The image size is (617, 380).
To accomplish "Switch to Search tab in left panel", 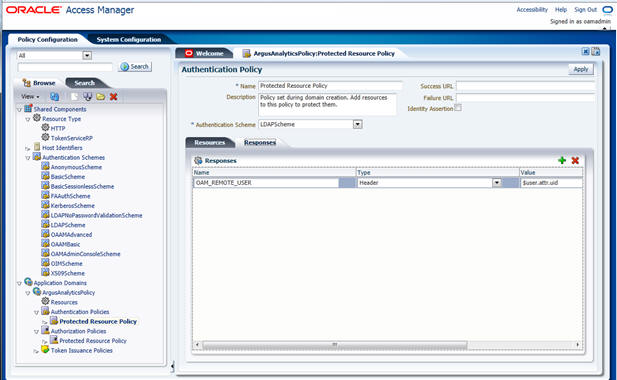I will click(85, 83).
